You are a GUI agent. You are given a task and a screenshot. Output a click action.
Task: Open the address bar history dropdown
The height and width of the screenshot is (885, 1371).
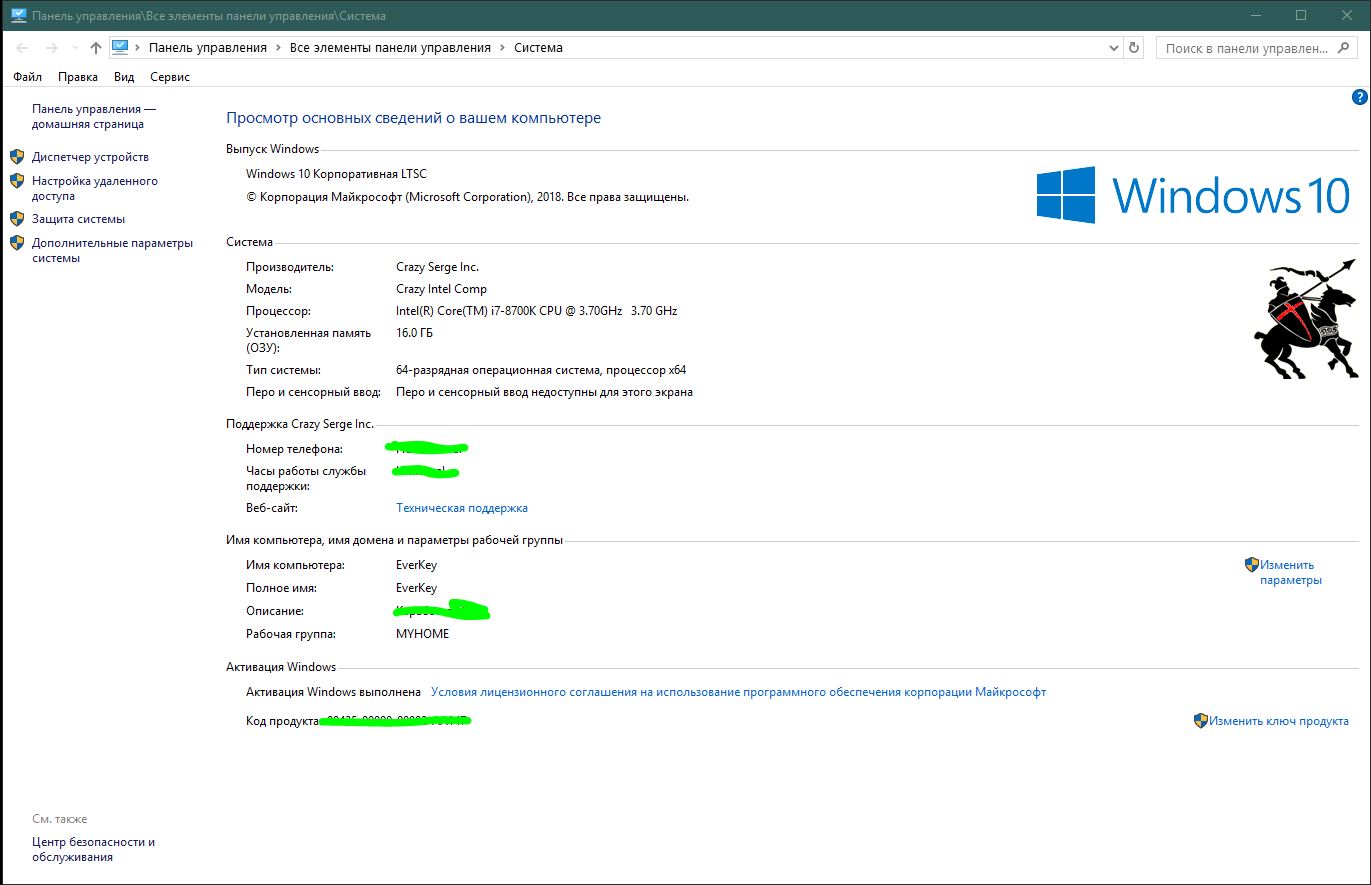tap(1115, 48)
